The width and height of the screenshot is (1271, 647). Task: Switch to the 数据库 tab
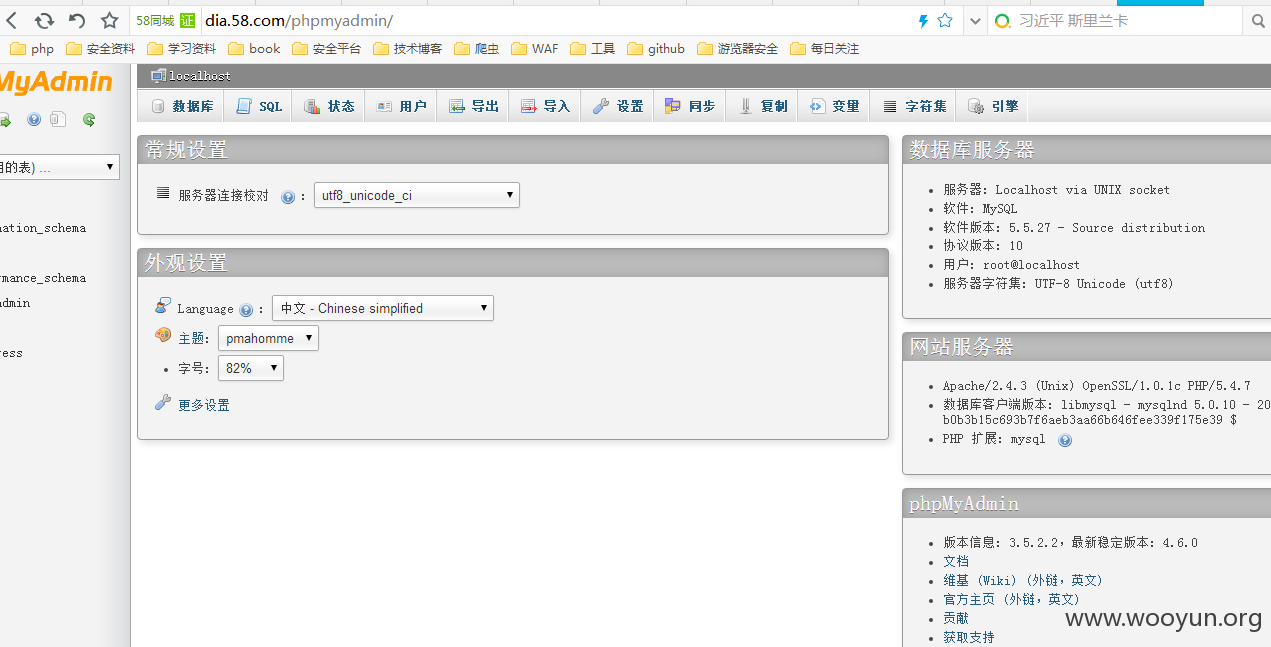point(182,106)
